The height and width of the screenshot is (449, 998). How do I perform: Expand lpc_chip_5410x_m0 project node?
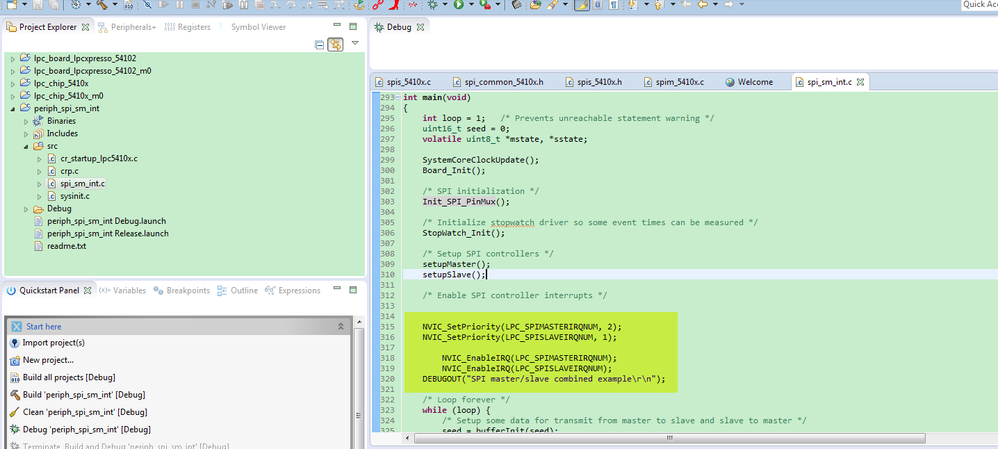[12, 96]
